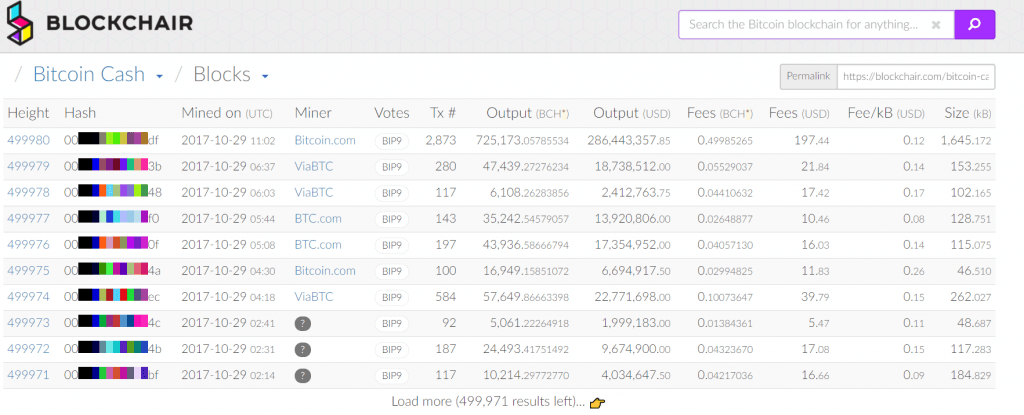The width and height of the screenshot is (1024, 415).
Task: Click BIP9 vote badge for block 499980
Action: pyautogui.click(x=392, y=141)
